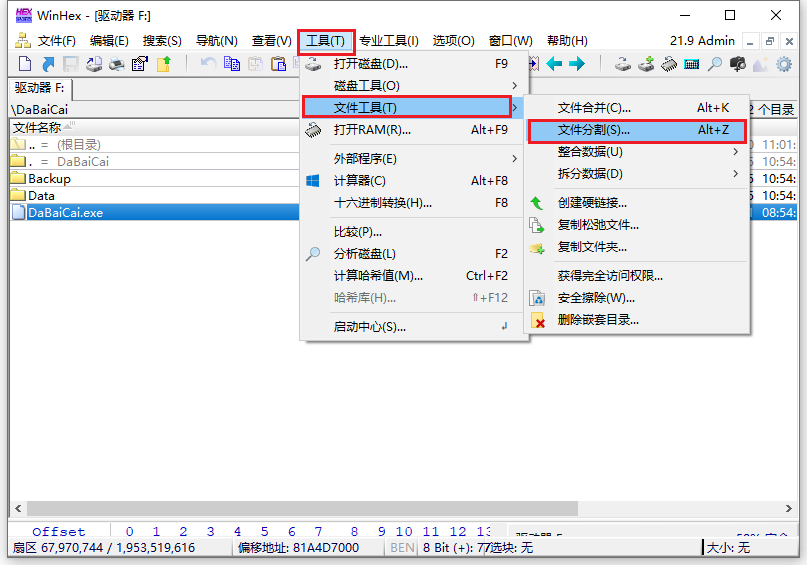Expand the 拆分数据(D) submenu
The height and width of the screenshot is (565, 807).
click(637, 174)
